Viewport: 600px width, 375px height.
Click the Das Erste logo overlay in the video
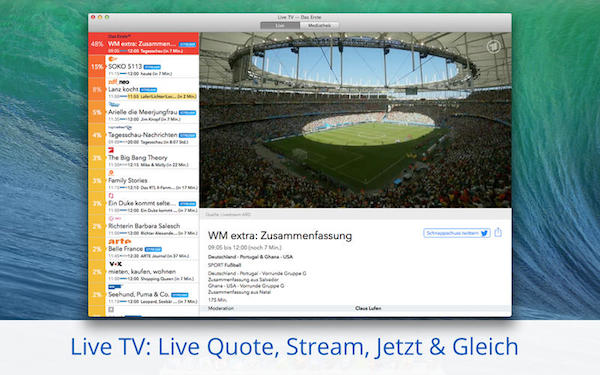pyautogui.click(x=494, y=47)
